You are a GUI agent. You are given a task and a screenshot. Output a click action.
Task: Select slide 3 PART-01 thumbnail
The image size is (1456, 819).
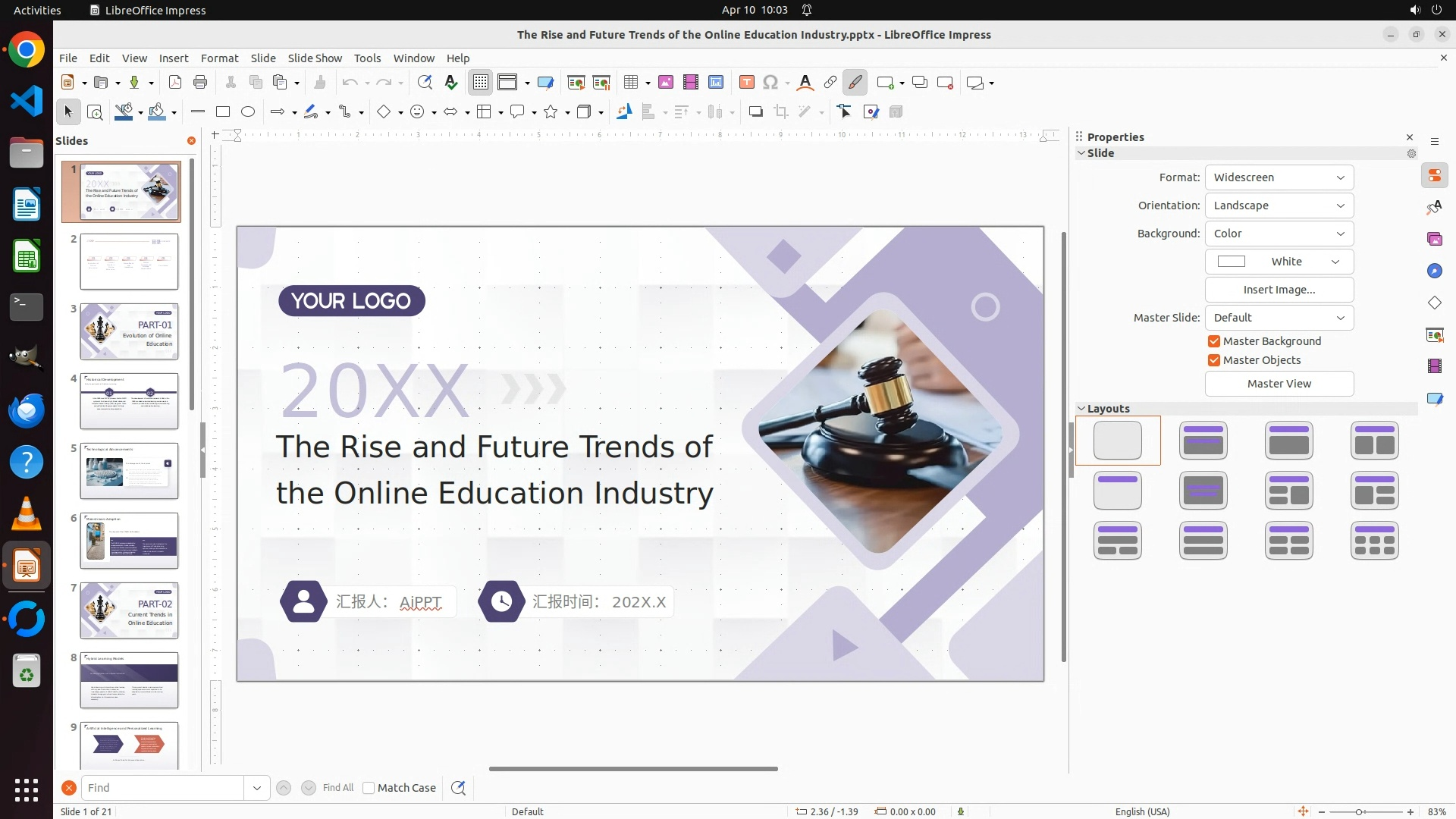(x=129, y=331)
